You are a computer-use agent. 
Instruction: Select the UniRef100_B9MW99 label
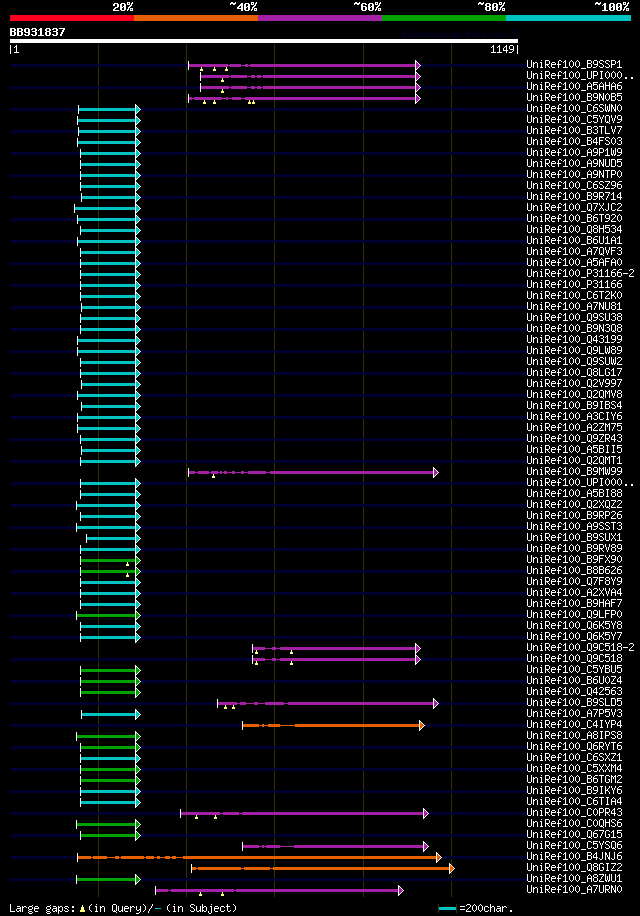574,471
